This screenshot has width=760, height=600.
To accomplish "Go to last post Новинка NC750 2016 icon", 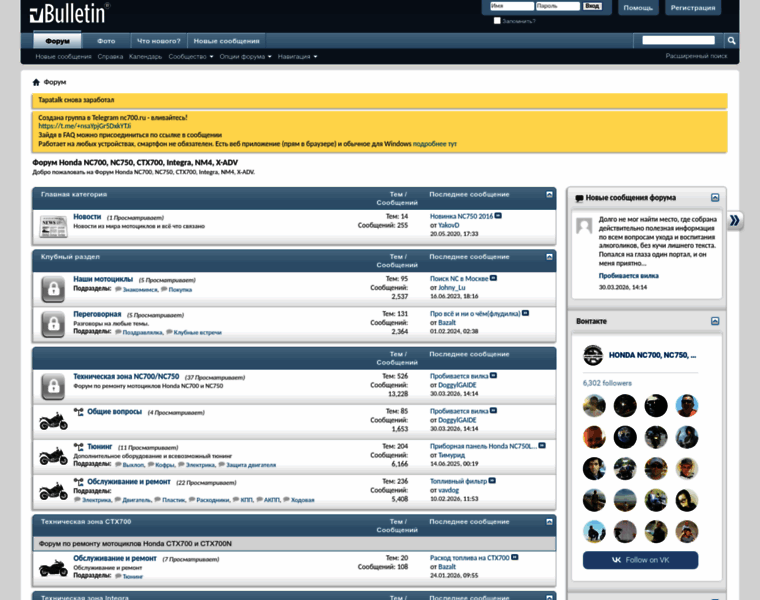I will click(498, 216).
